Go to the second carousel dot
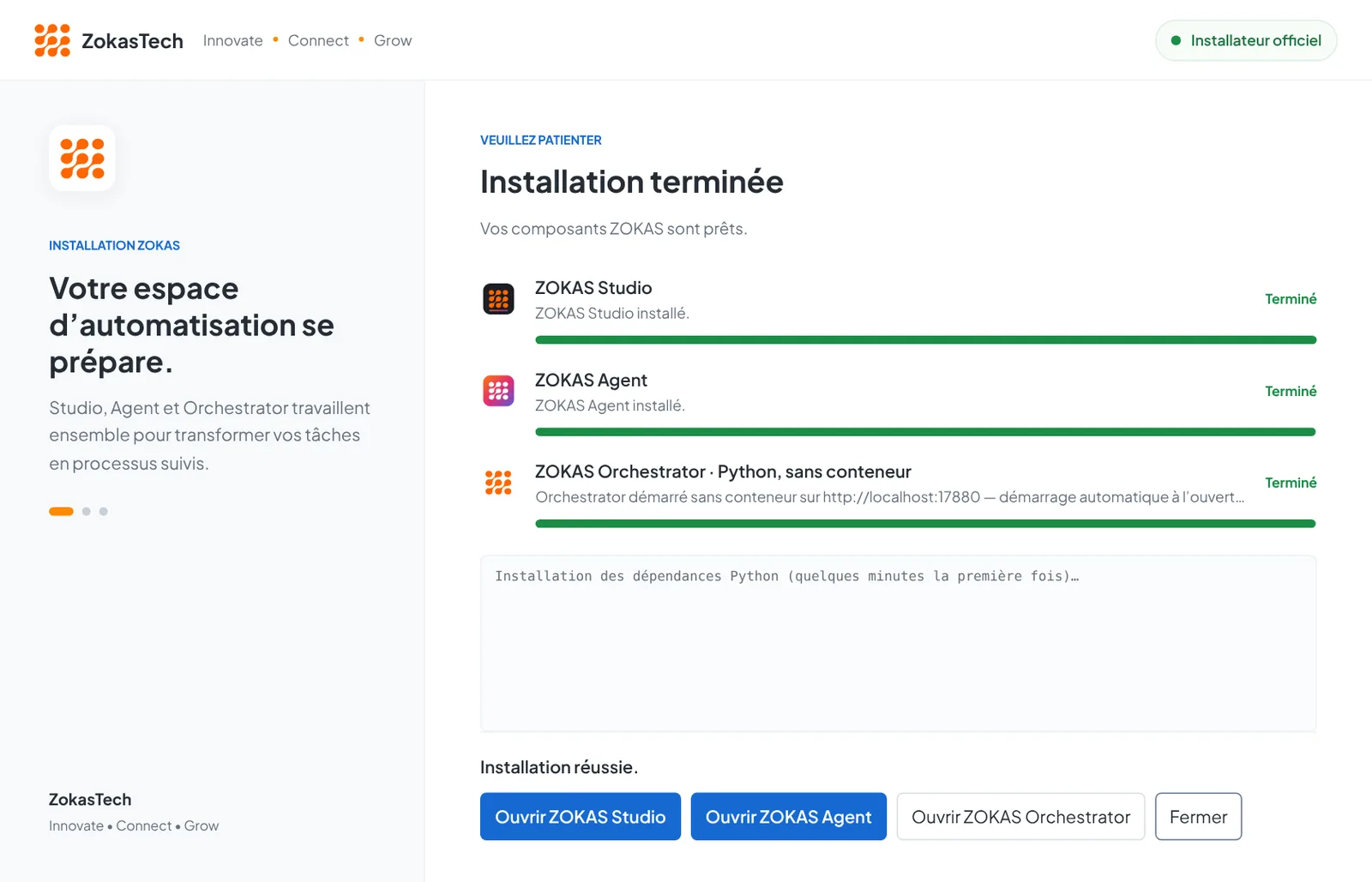 (87, 512)
